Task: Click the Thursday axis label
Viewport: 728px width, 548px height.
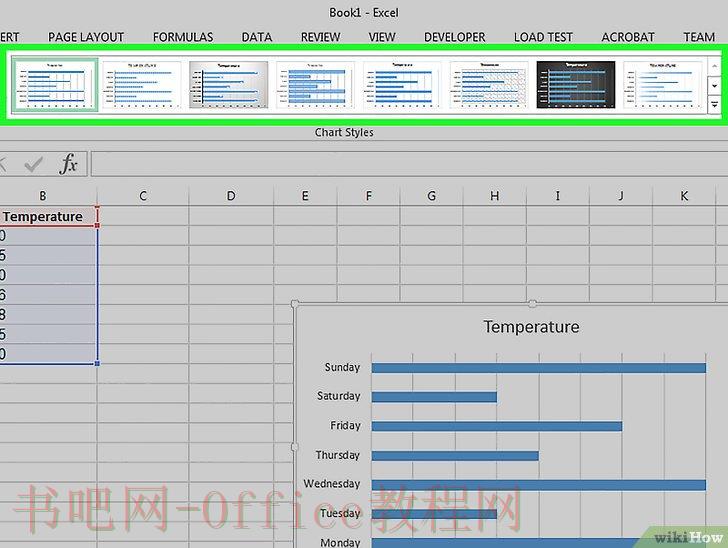Action: tap(338, 455)
